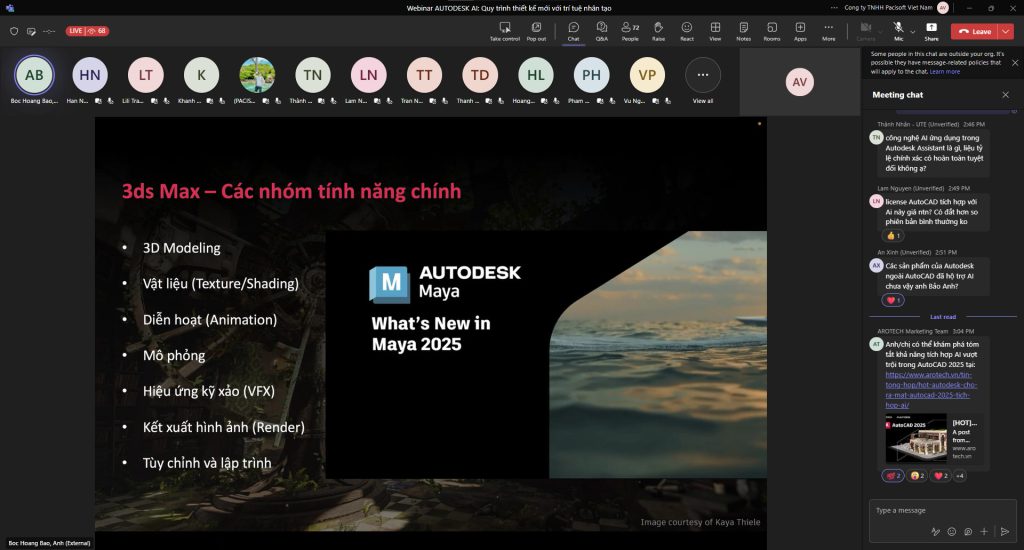Screen dimensions: 1024x550
Task: Select the PACIS photo participant avatar
Action: pyautogui.click(x=257, y=75)
